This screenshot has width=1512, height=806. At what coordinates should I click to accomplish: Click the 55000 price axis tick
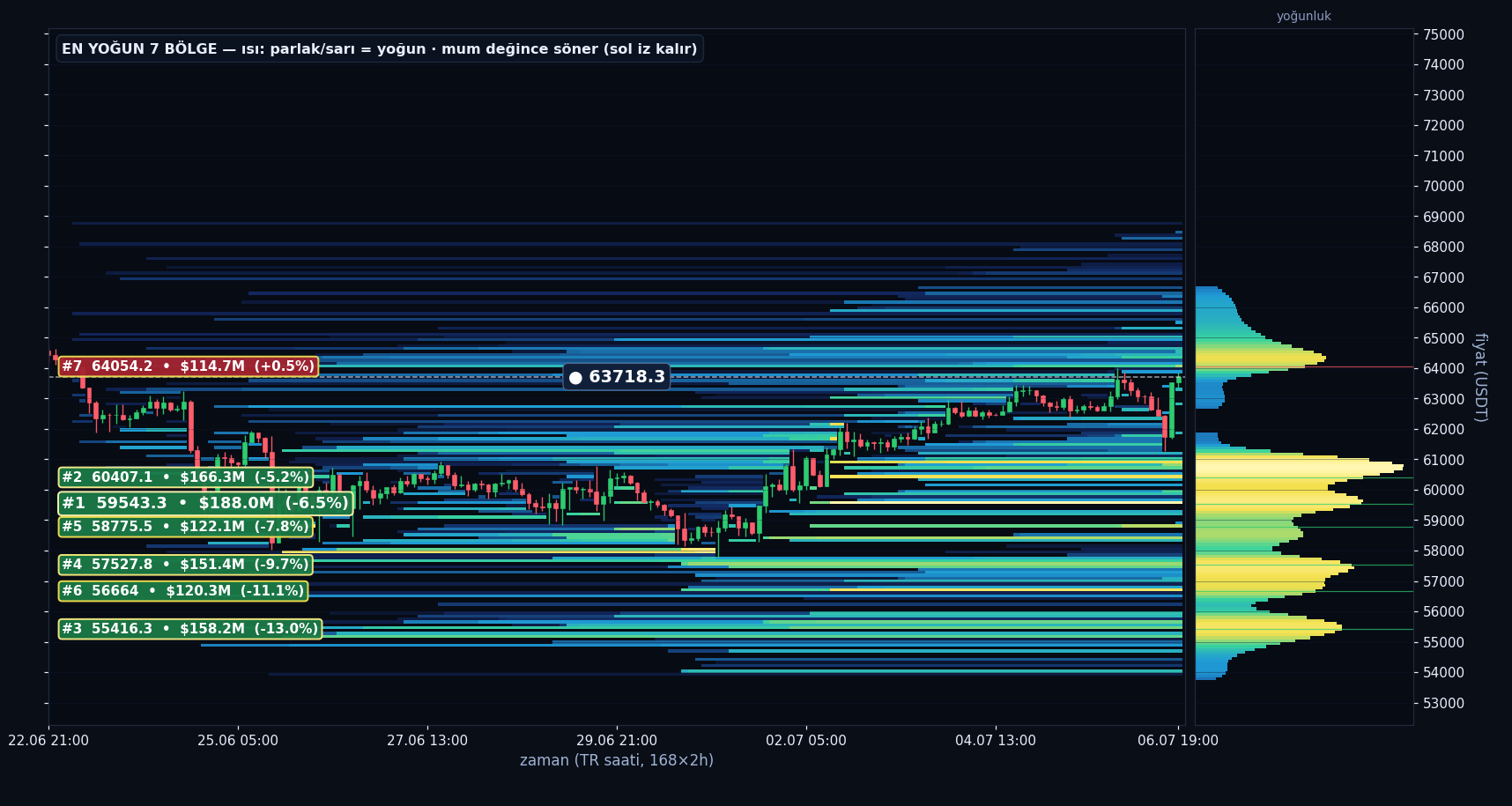point(1443,642)
